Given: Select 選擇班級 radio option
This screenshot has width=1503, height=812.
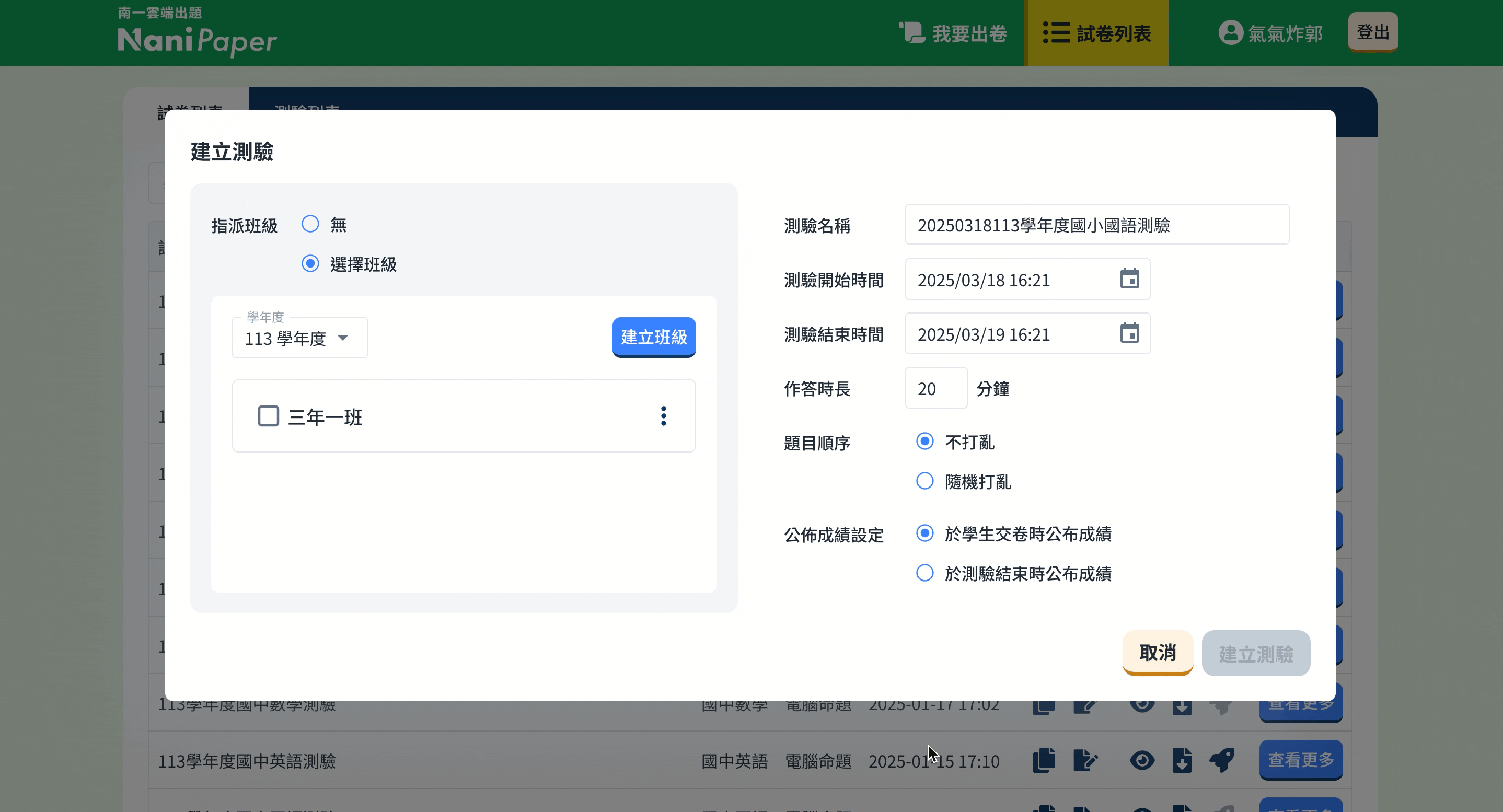Looking at the screenshot, I should [310, 264].
